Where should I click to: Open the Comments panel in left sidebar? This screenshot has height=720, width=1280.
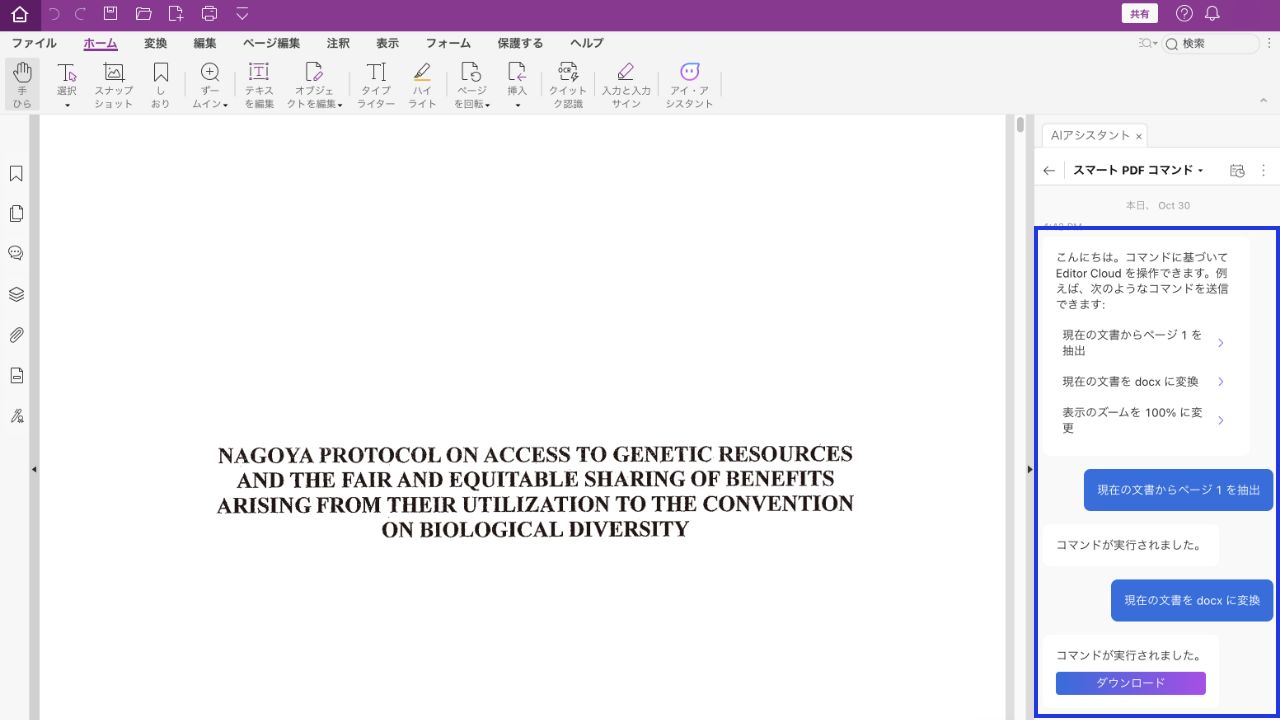point(16,254)
